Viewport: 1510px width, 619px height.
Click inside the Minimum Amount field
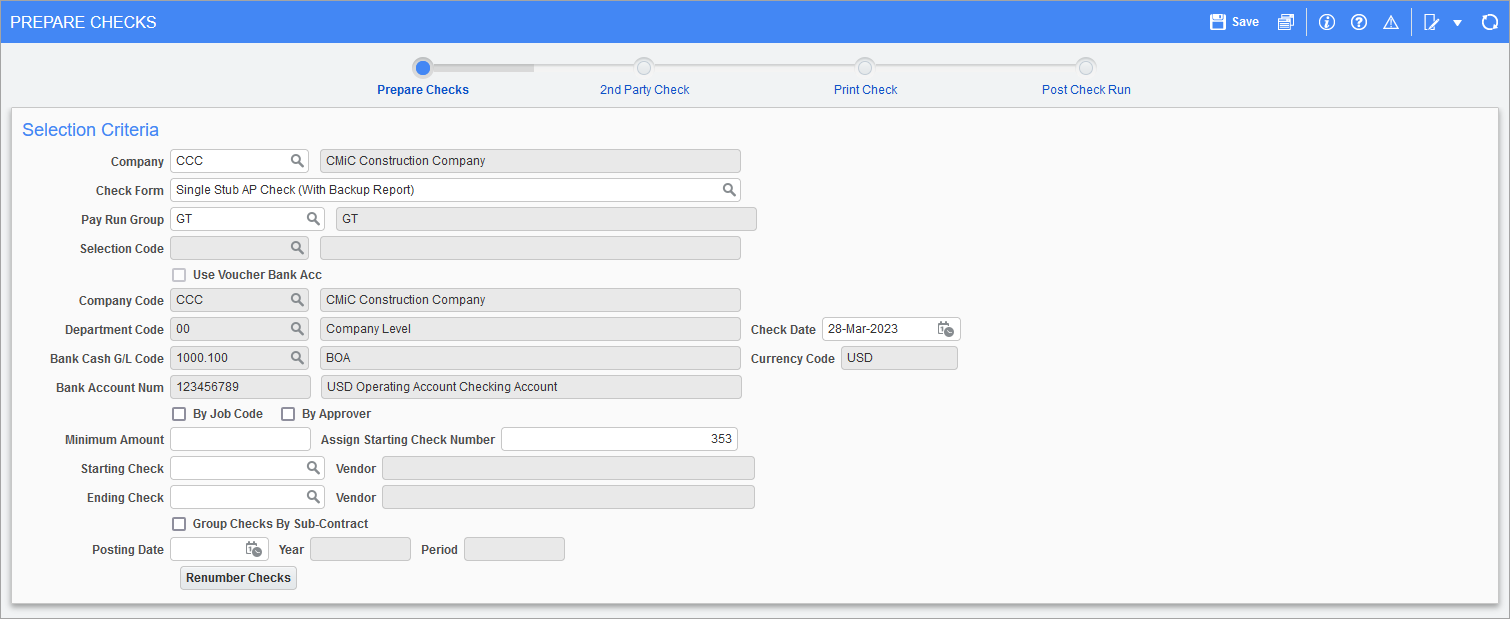pos(240,438)
